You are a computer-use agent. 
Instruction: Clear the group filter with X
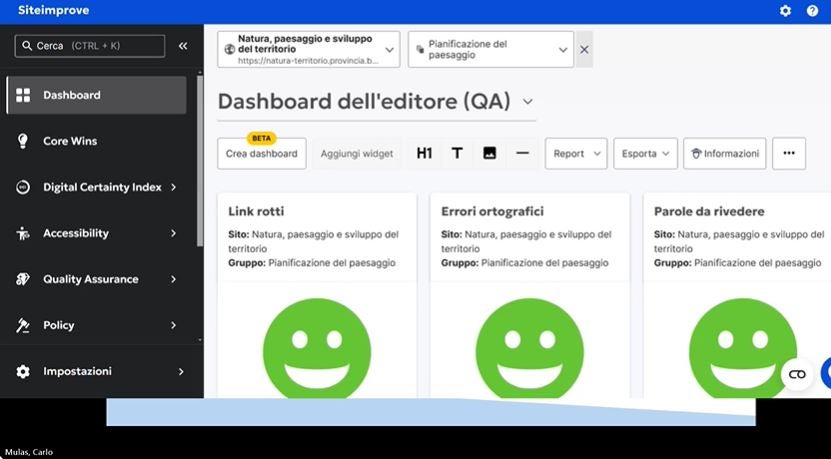pyautogui.click(x=584, y=49)
